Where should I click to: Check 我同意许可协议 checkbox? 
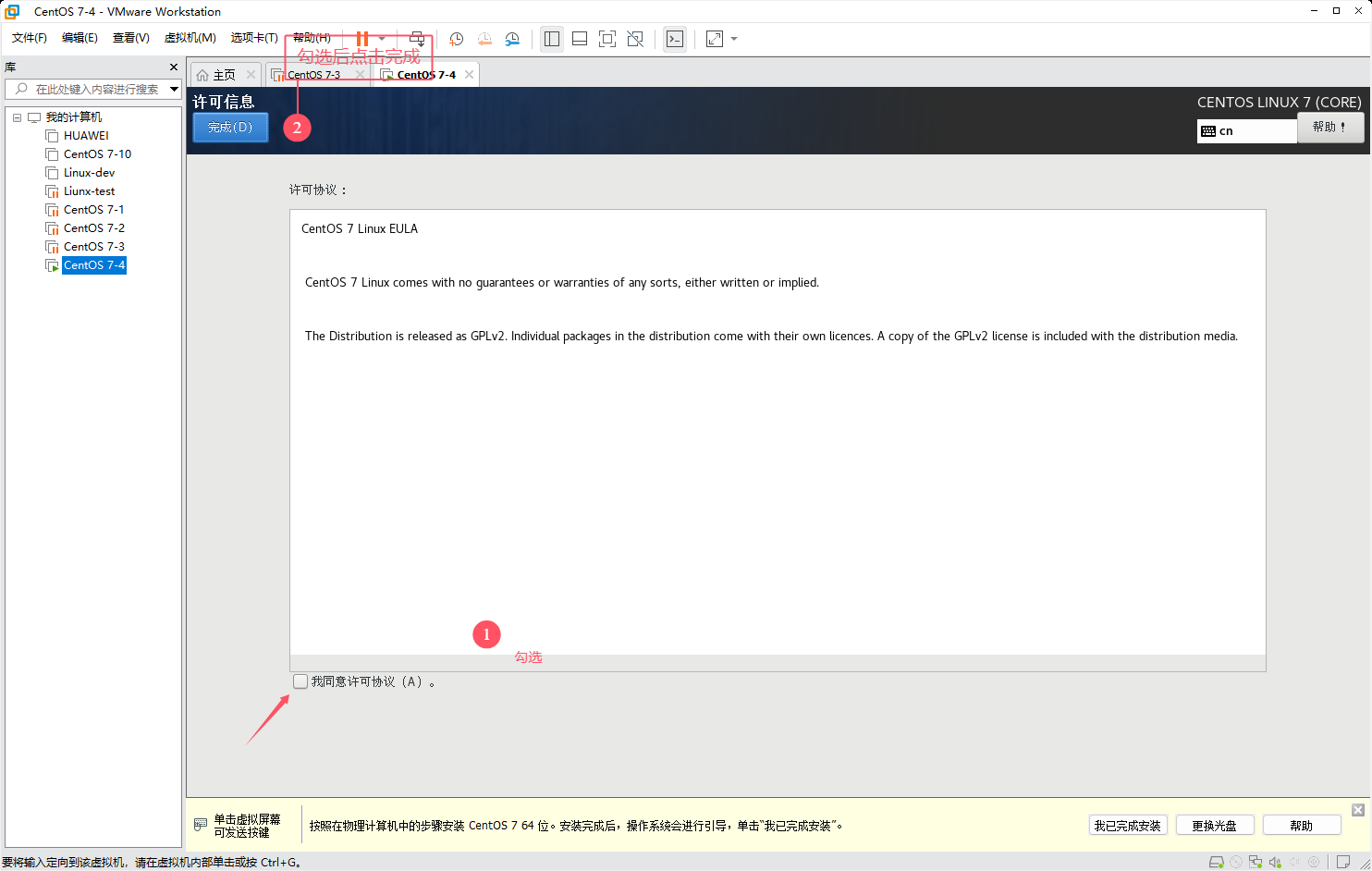(x=300, y=681)
